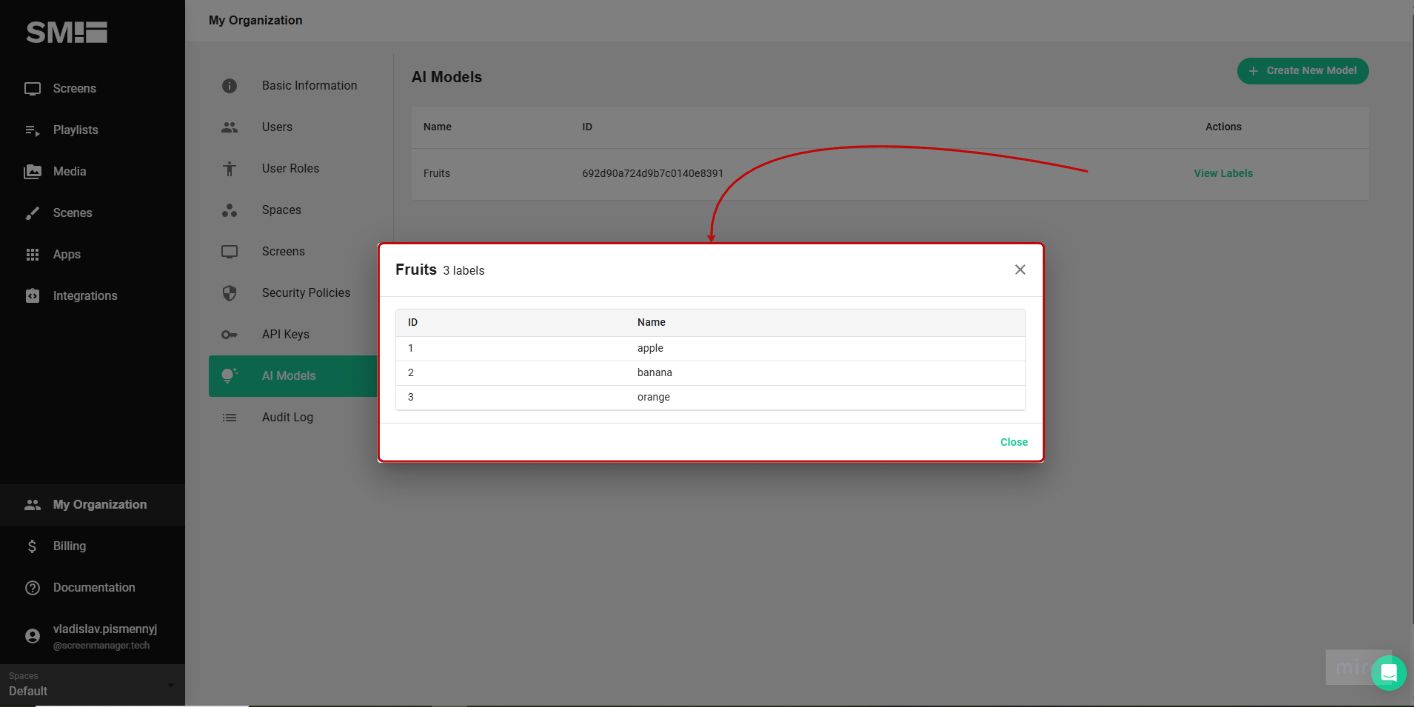
Task: Select the User Roles tab
Action: 290,169
